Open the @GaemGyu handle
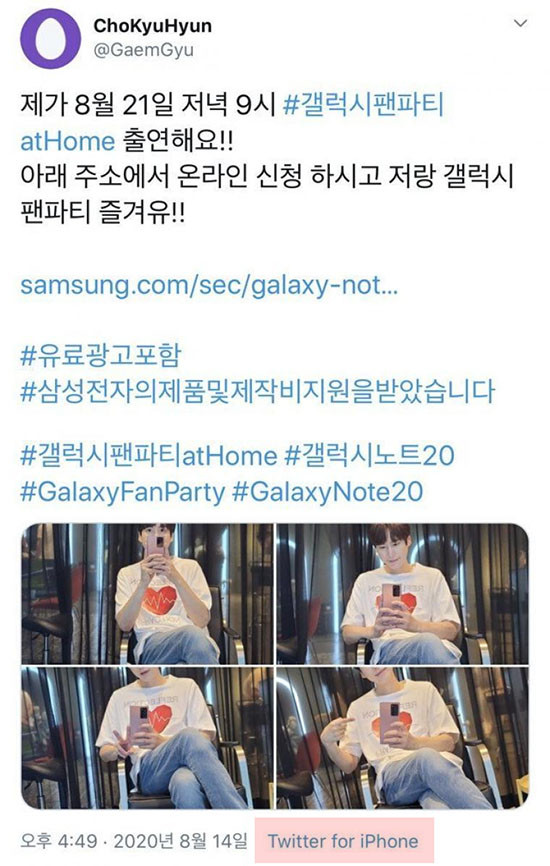Image resolution: width=550 pixels, height=866 pixels. pos(144,50)
